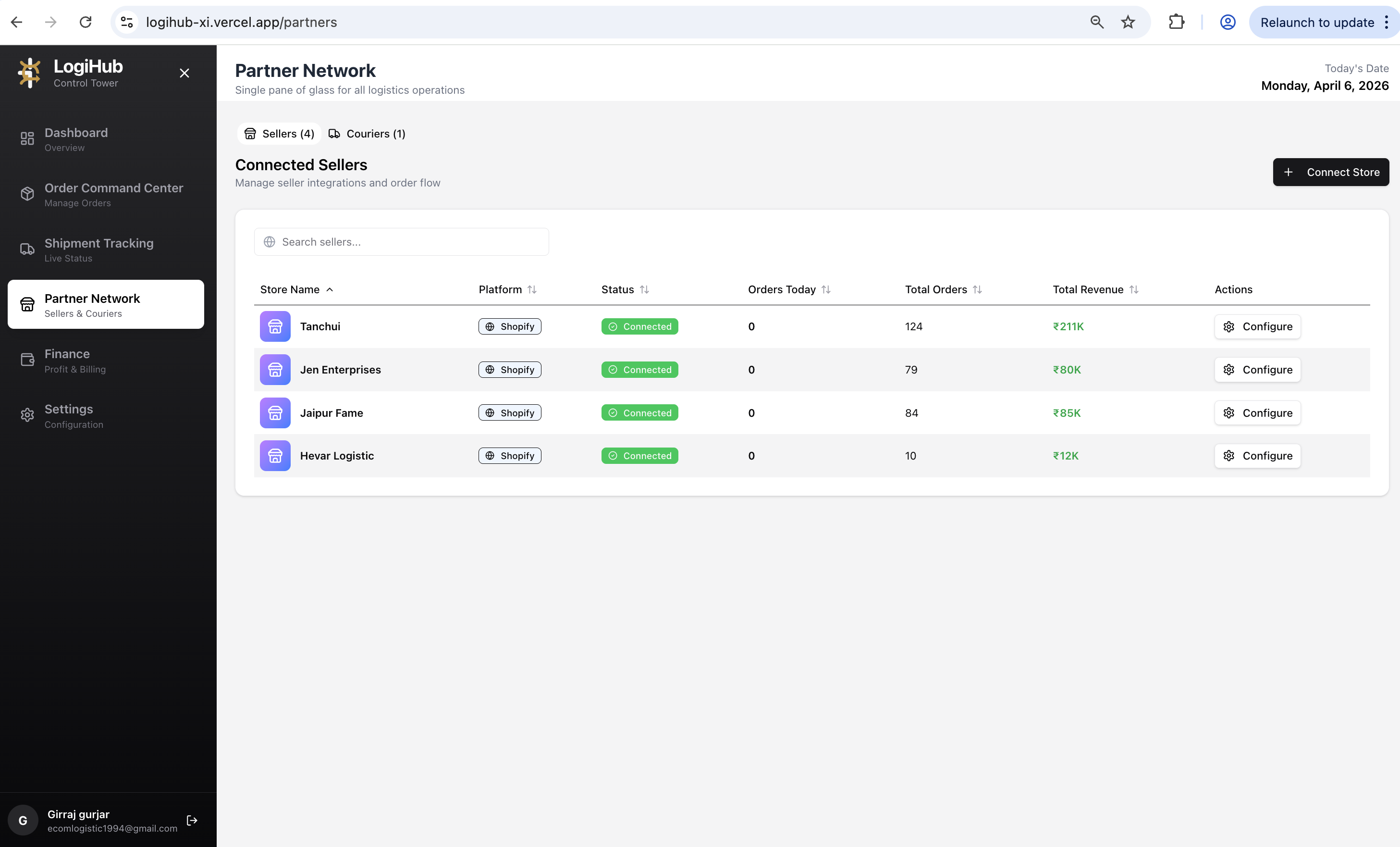This screenshot has width=1400, height=847.
Task: Focus the Search sellers input field
Action: (401, 242)
